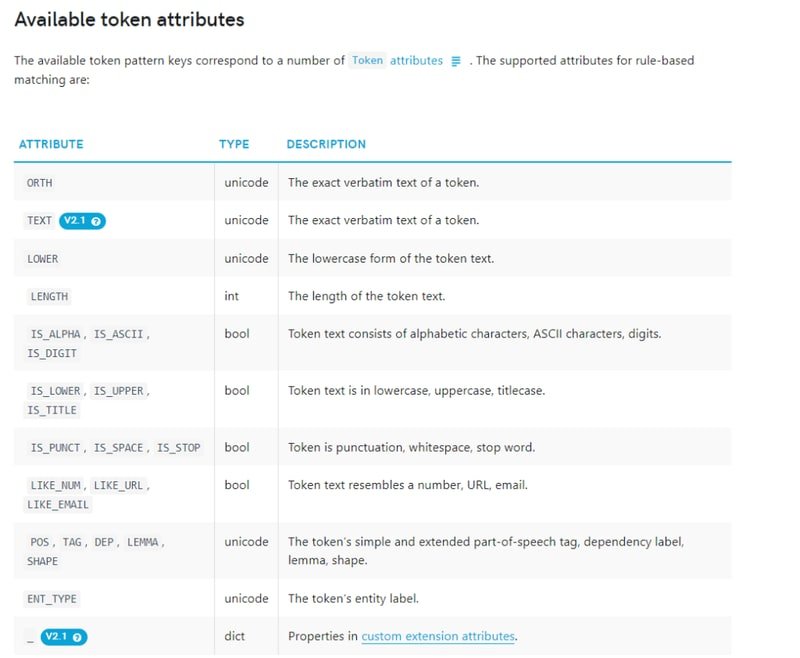Select the ENT_TYPE code label

point(52,599)
